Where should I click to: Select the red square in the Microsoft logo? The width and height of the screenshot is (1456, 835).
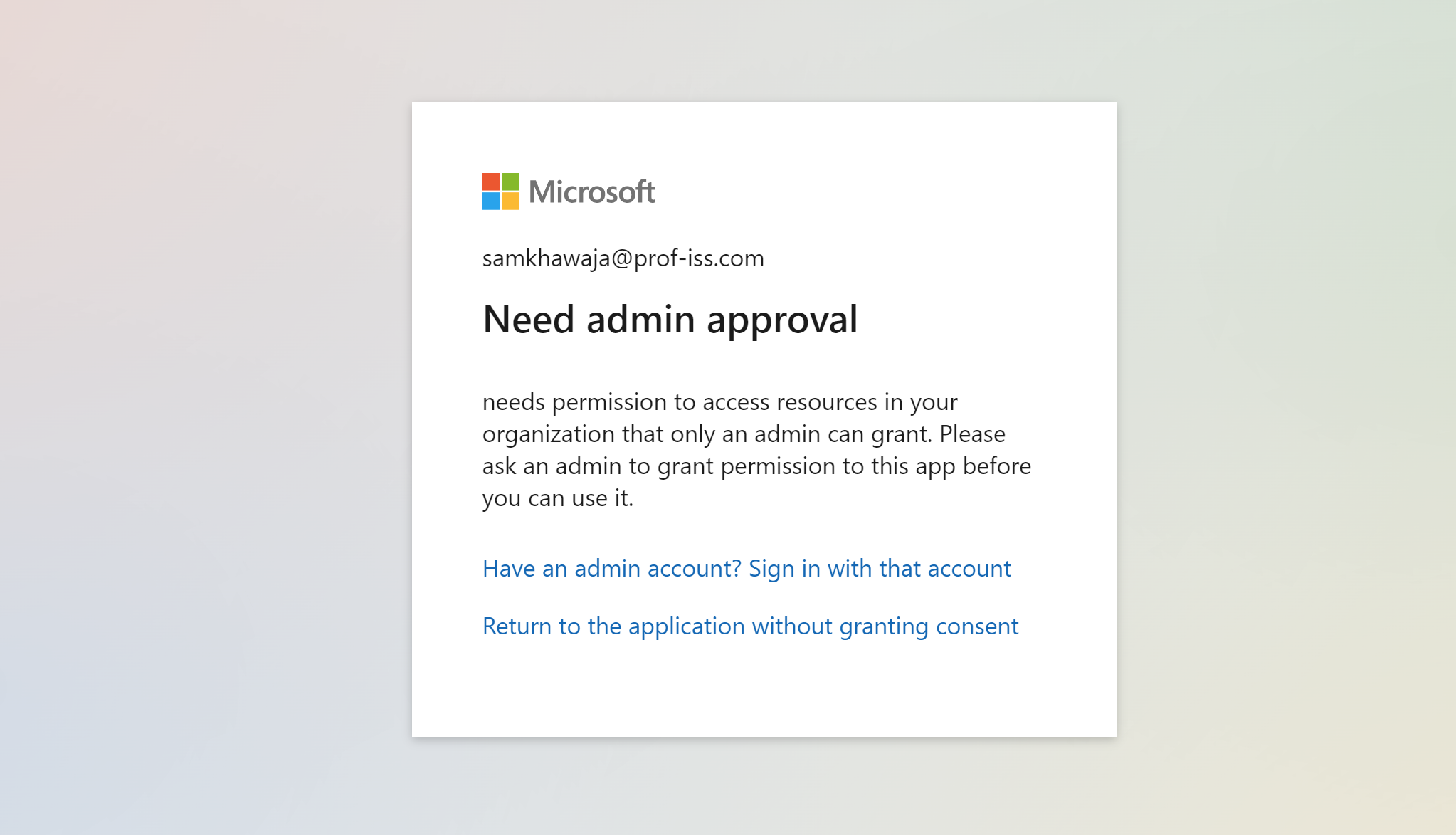(x=491, y=182)
